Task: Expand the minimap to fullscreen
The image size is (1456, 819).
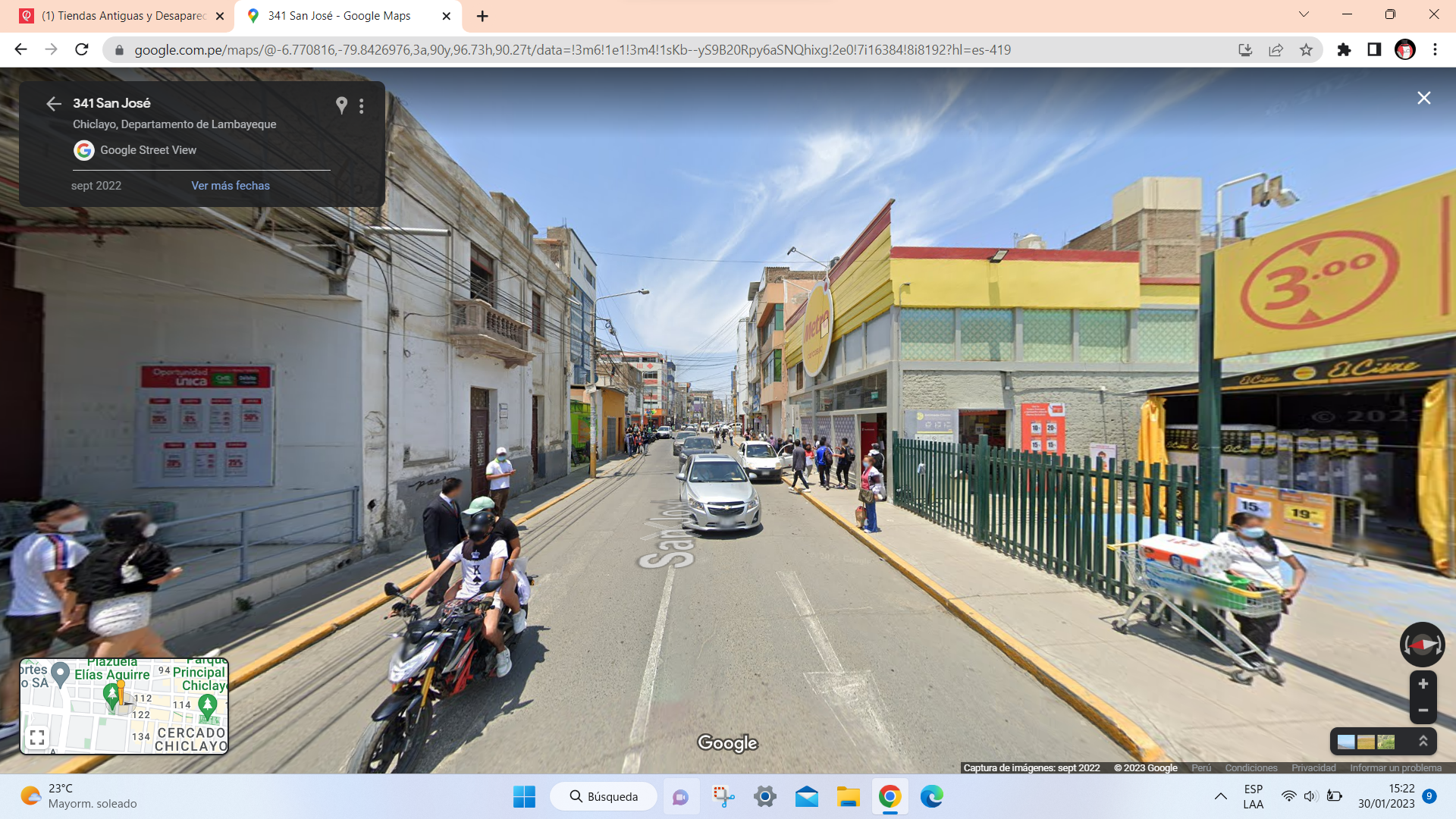Action: [37, 737]
